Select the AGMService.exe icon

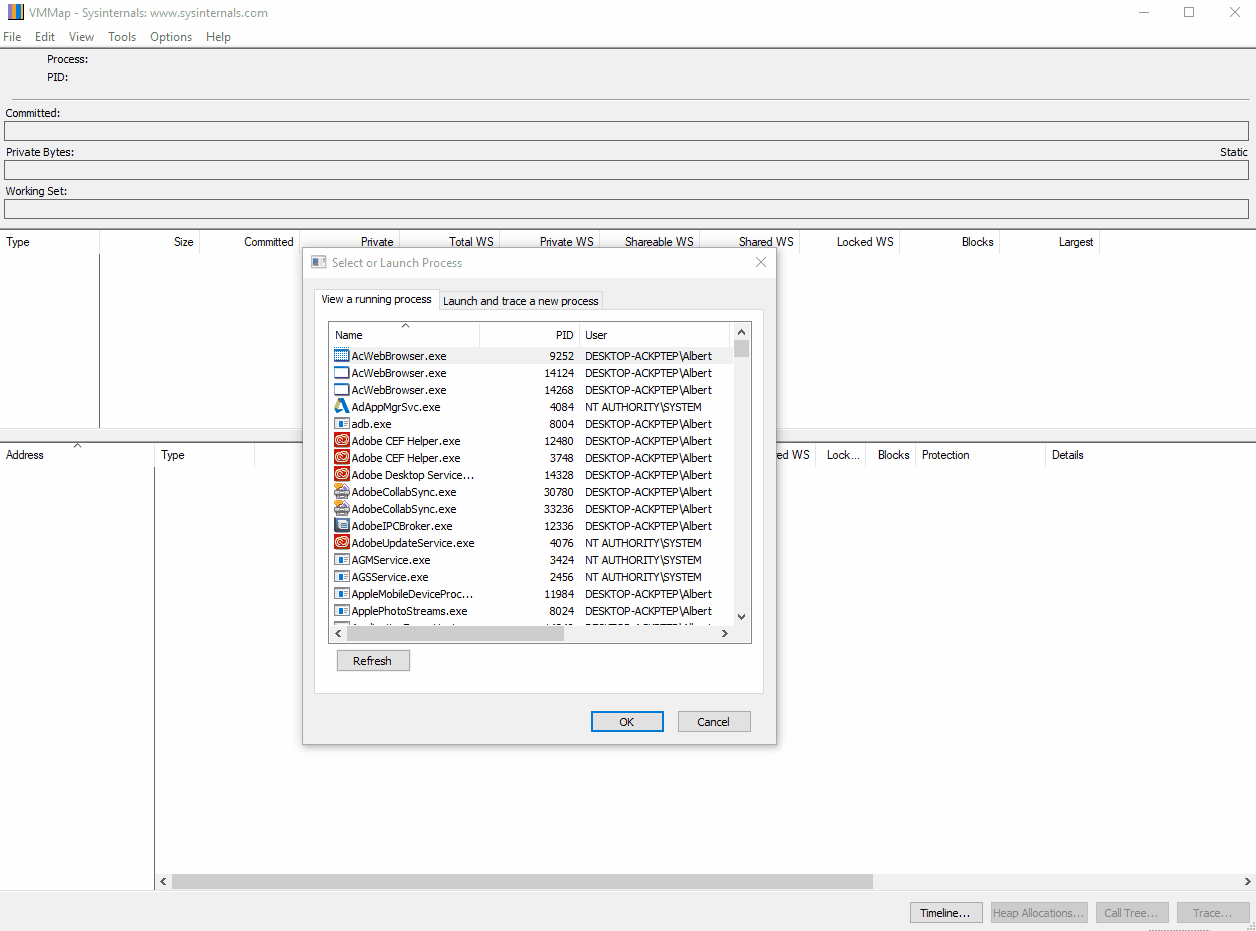(342, 560)
